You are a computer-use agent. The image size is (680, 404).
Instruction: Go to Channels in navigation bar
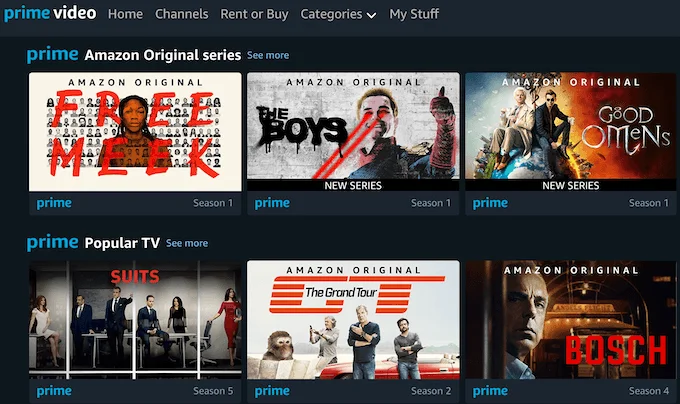(182, 14)
